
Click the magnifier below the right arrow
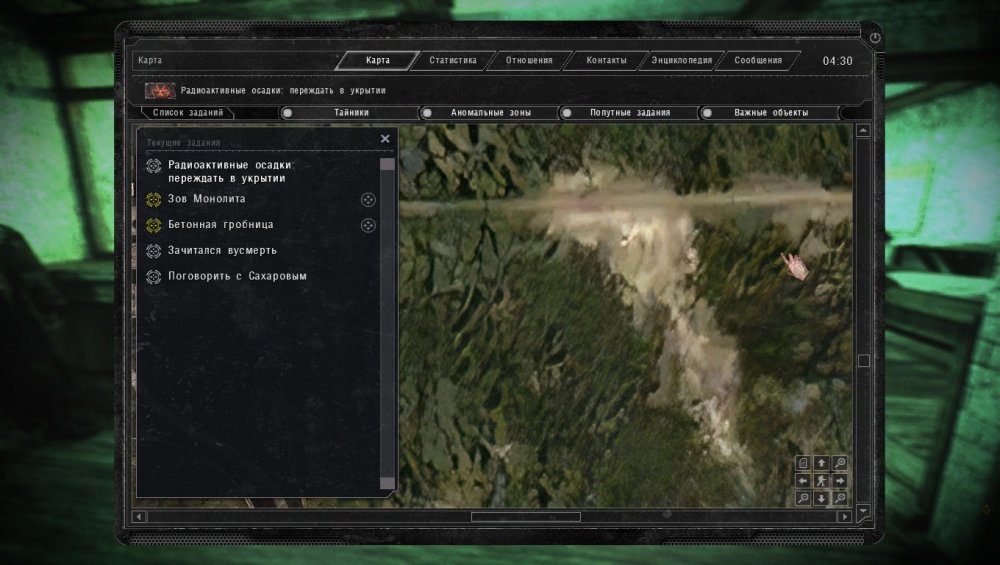tap(840, 498)
